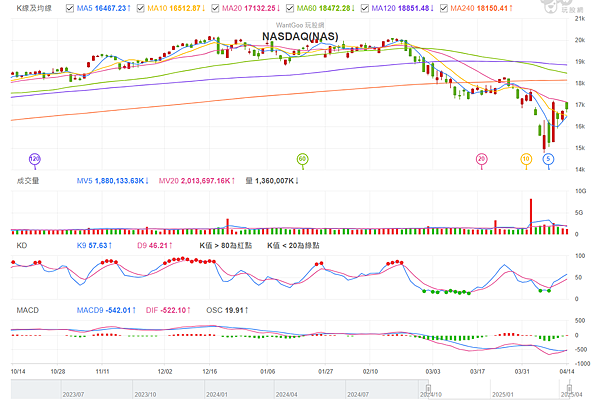Click the MA120 value 18851.48
Screen dimensions: 600x404
tap(413, 8)
